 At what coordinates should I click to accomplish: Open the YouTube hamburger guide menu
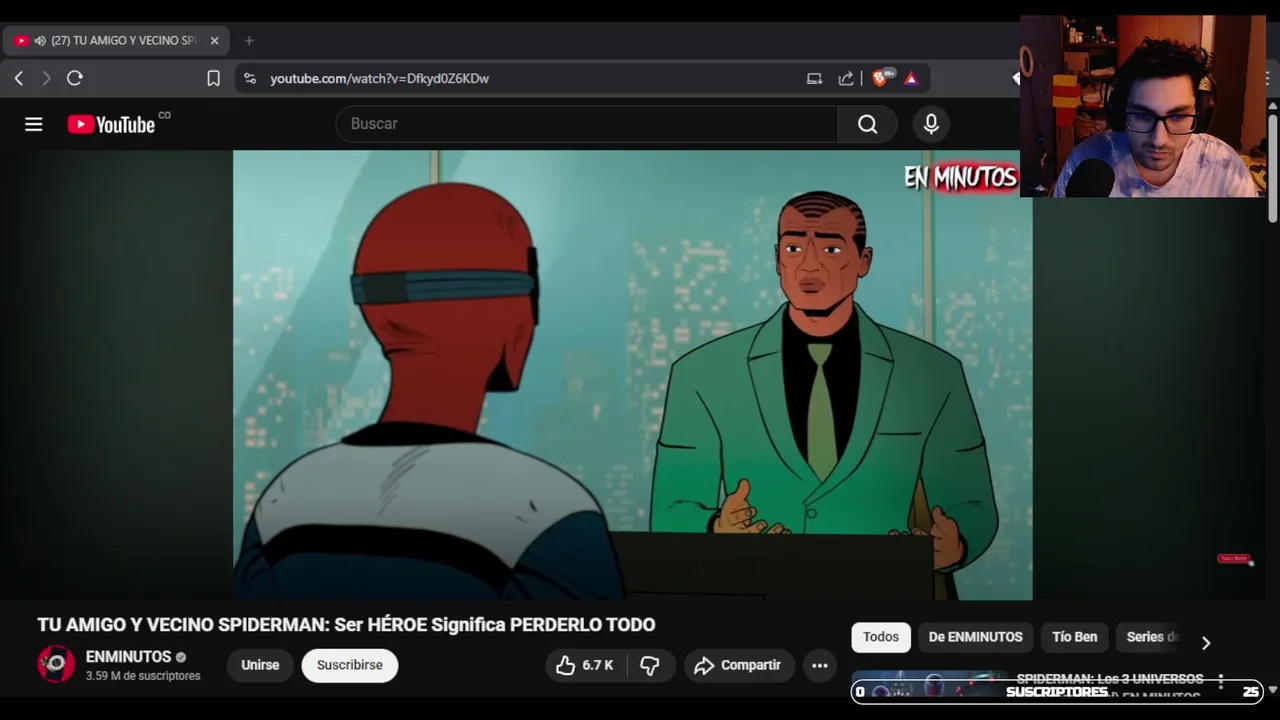click(x=34, y=124)
